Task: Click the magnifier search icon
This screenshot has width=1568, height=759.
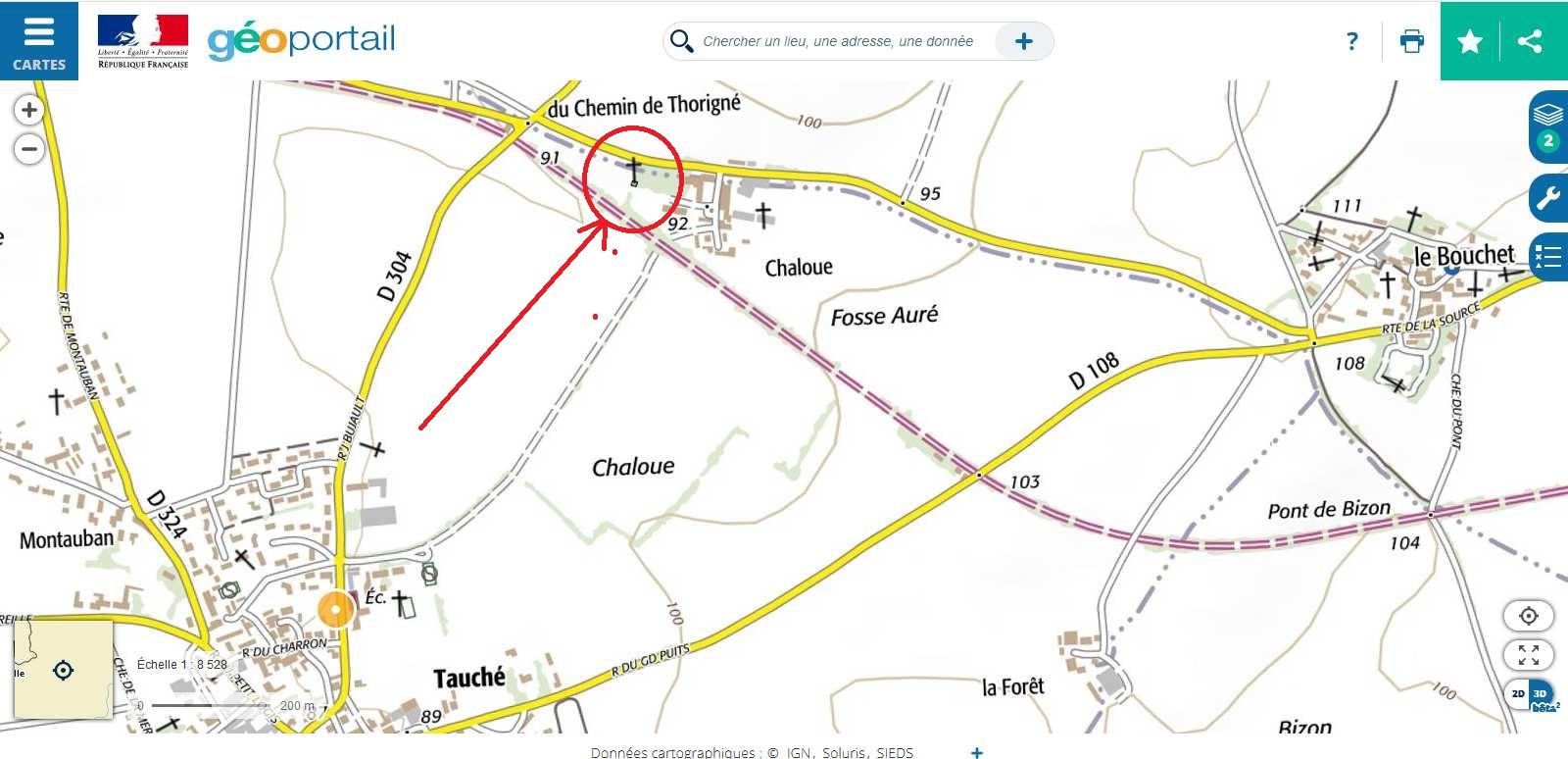Action: (680, 41)
